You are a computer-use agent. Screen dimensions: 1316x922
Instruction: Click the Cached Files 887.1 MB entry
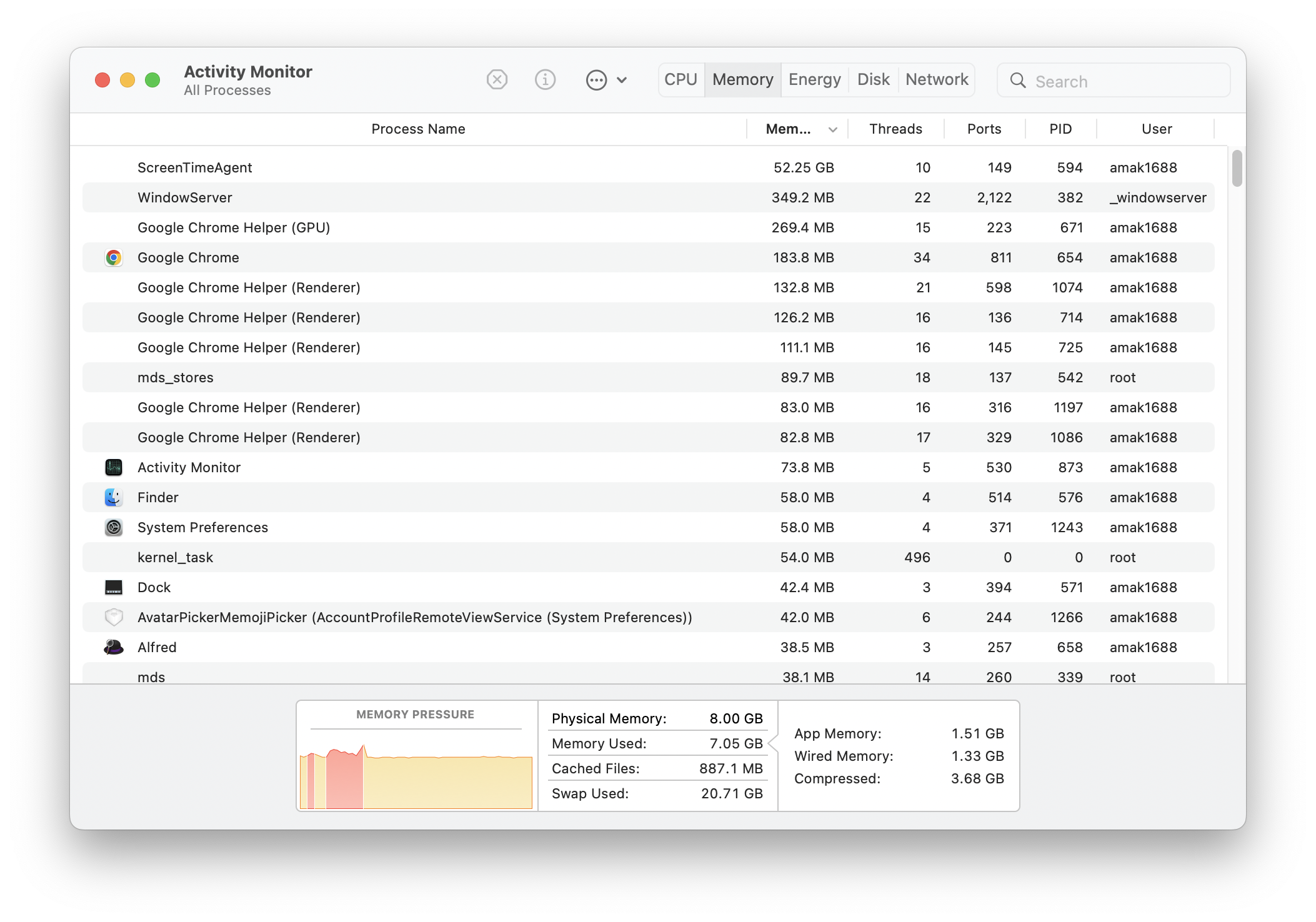coord(657,768)
